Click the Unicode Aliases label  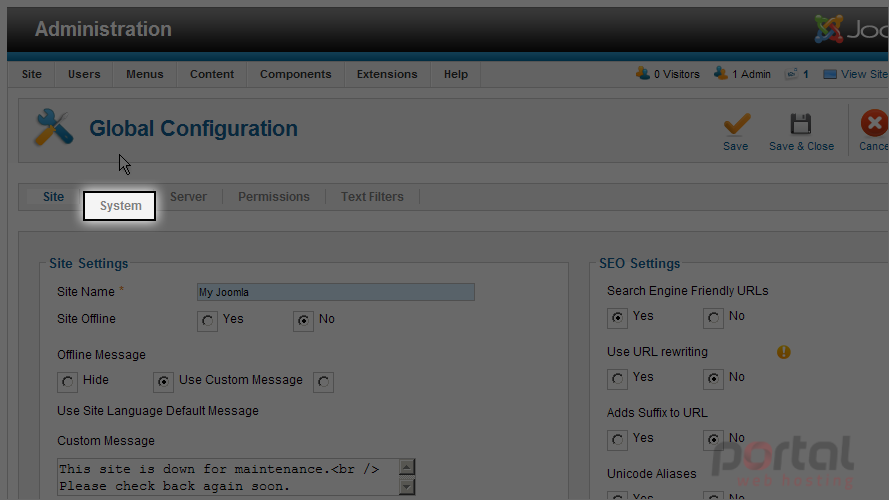(x=651, y=474)
